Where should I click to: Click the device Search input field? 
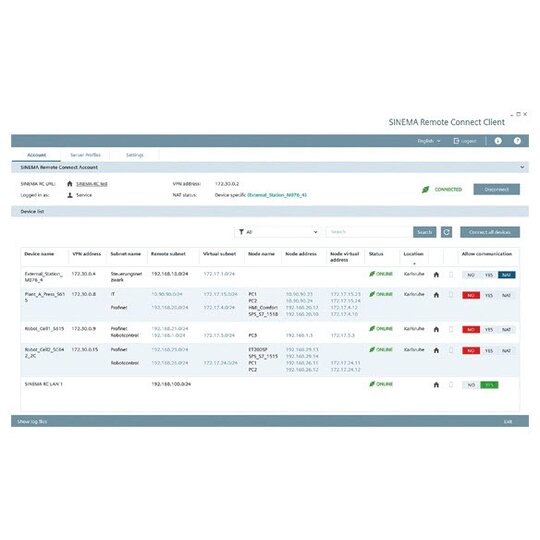pyautogui.click(x=369, y=232)
